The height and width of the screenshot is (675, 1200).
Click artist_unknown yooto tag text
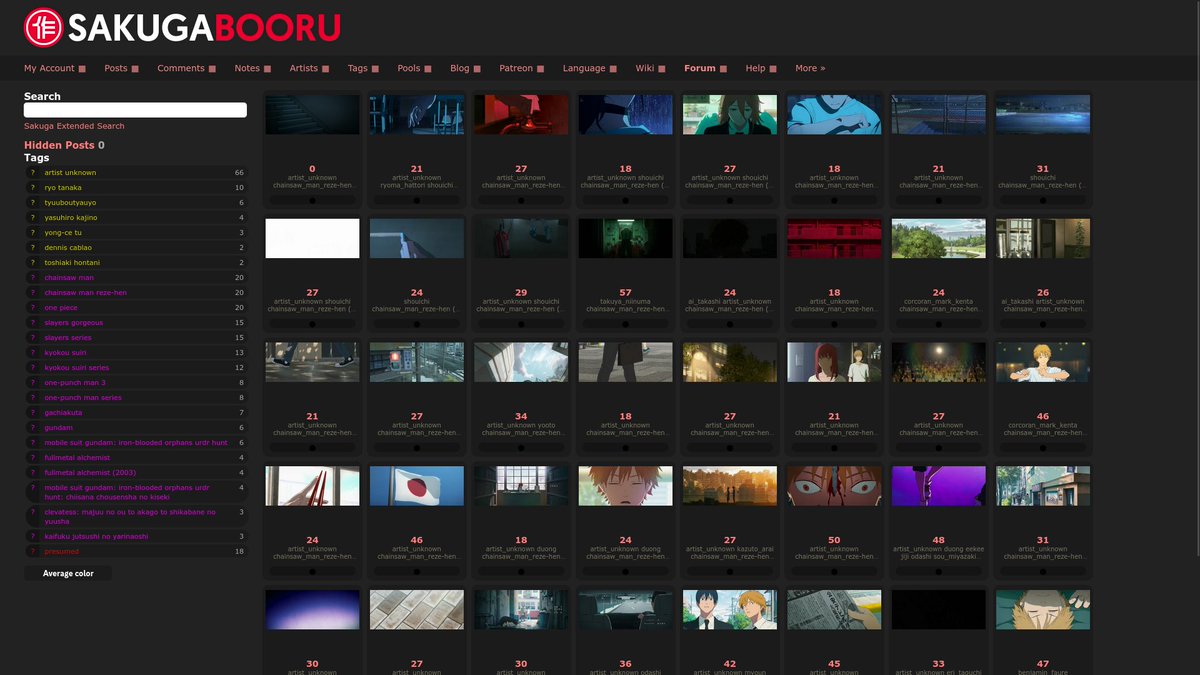pyautogui.click(x=521, y=425)
